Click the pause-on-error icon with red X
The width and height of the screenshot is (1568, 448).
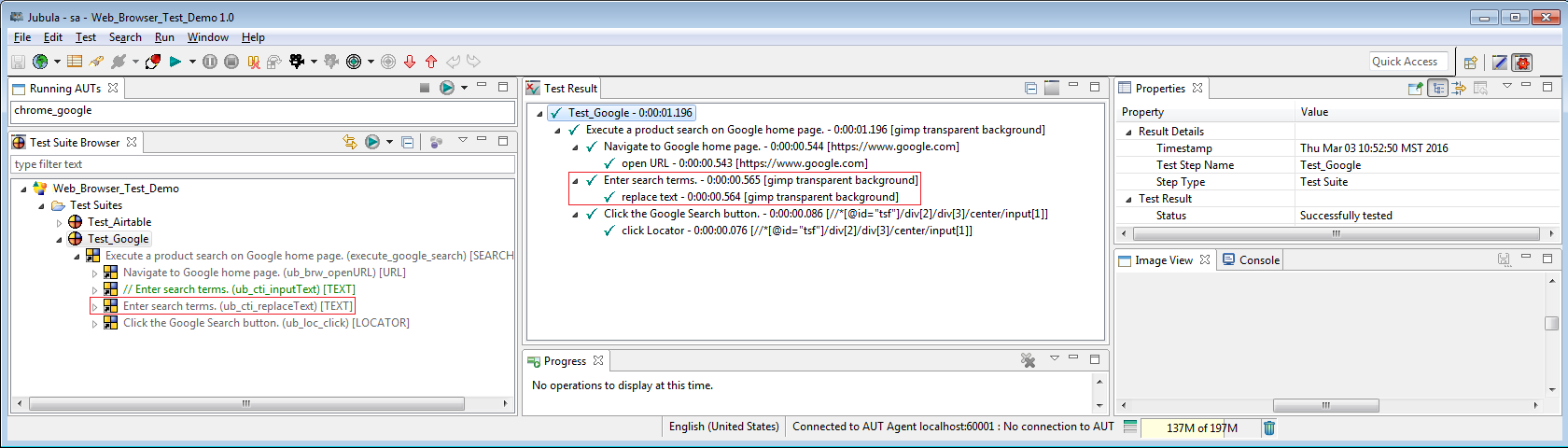point(253,62)
